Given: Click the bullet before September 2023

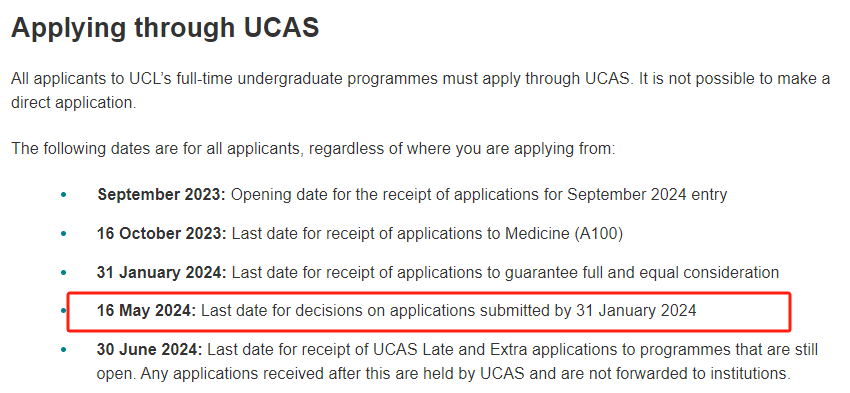Looking at the screenshot, I should pos(64,195).
